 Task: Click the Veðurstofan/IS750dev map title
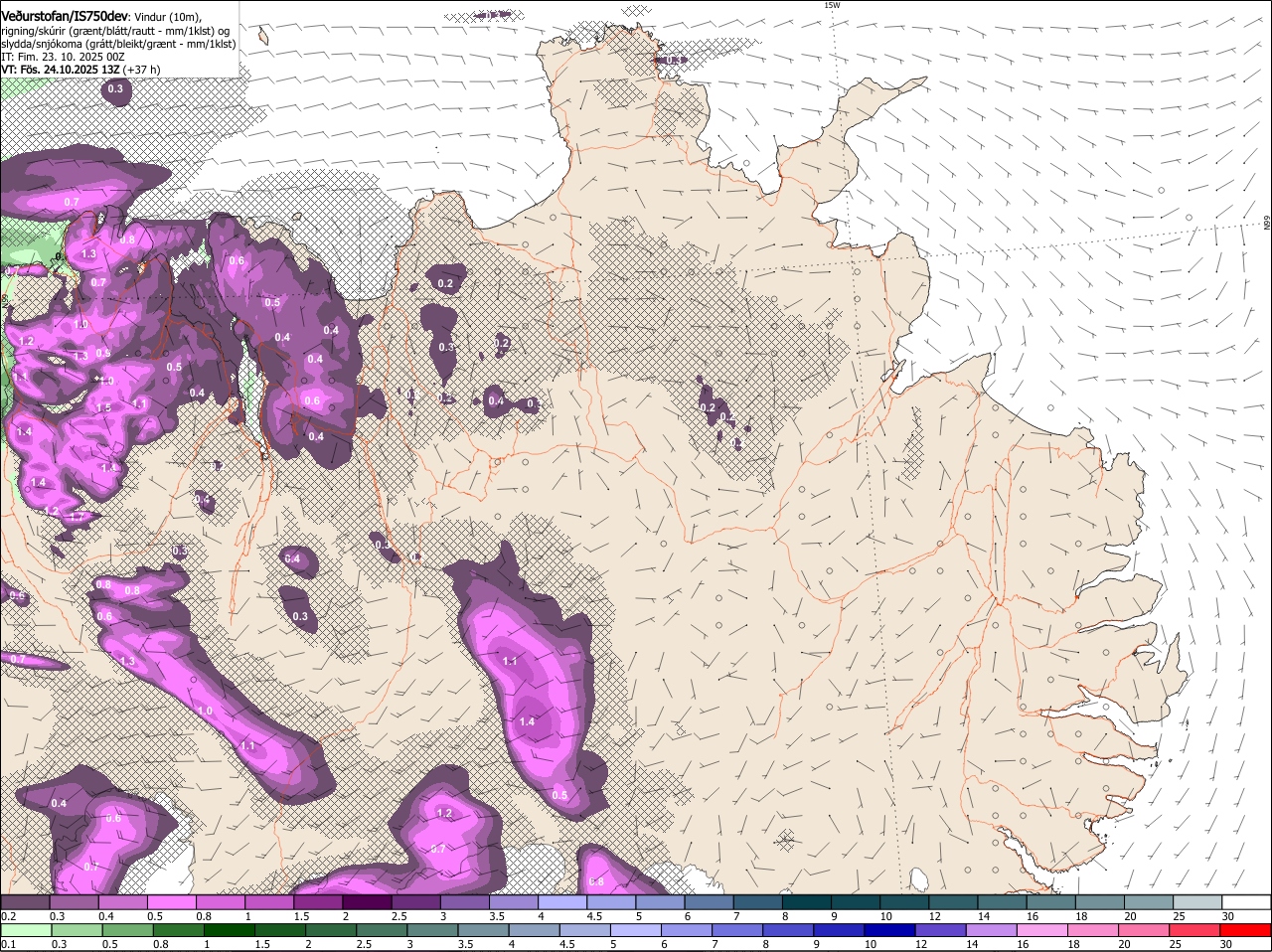[65, 16]
